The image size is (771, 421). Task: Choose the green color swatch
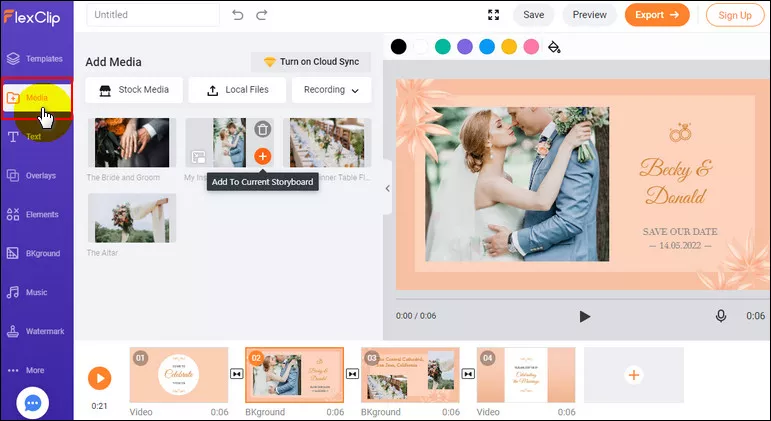pyautogui.click(x=443, y=47)
